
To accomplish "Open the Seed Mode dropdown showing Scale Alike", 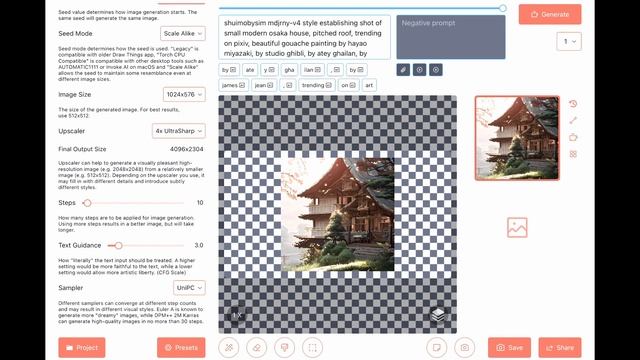I will point(183,33).
